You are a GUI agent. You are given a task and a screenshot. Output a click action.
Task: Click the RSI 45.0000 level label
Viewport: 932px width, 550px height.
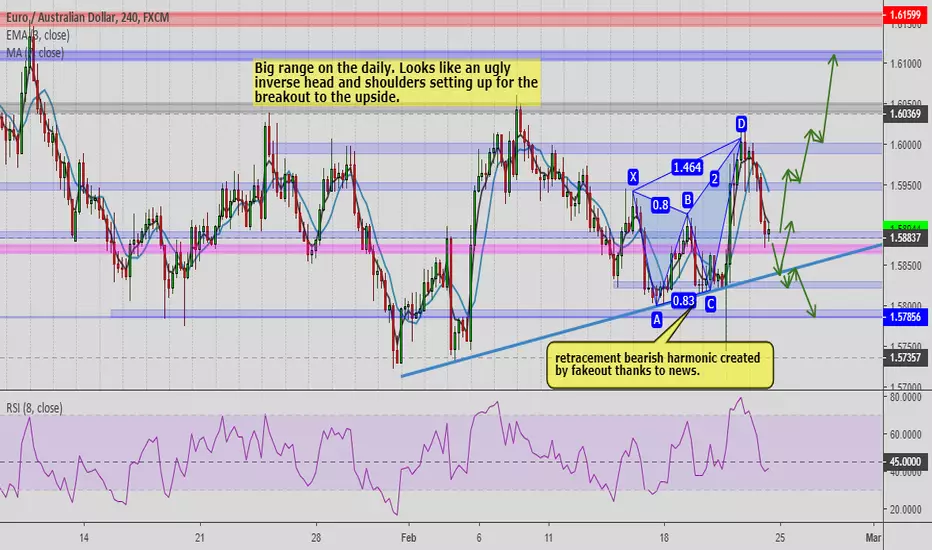coord(906,461)
